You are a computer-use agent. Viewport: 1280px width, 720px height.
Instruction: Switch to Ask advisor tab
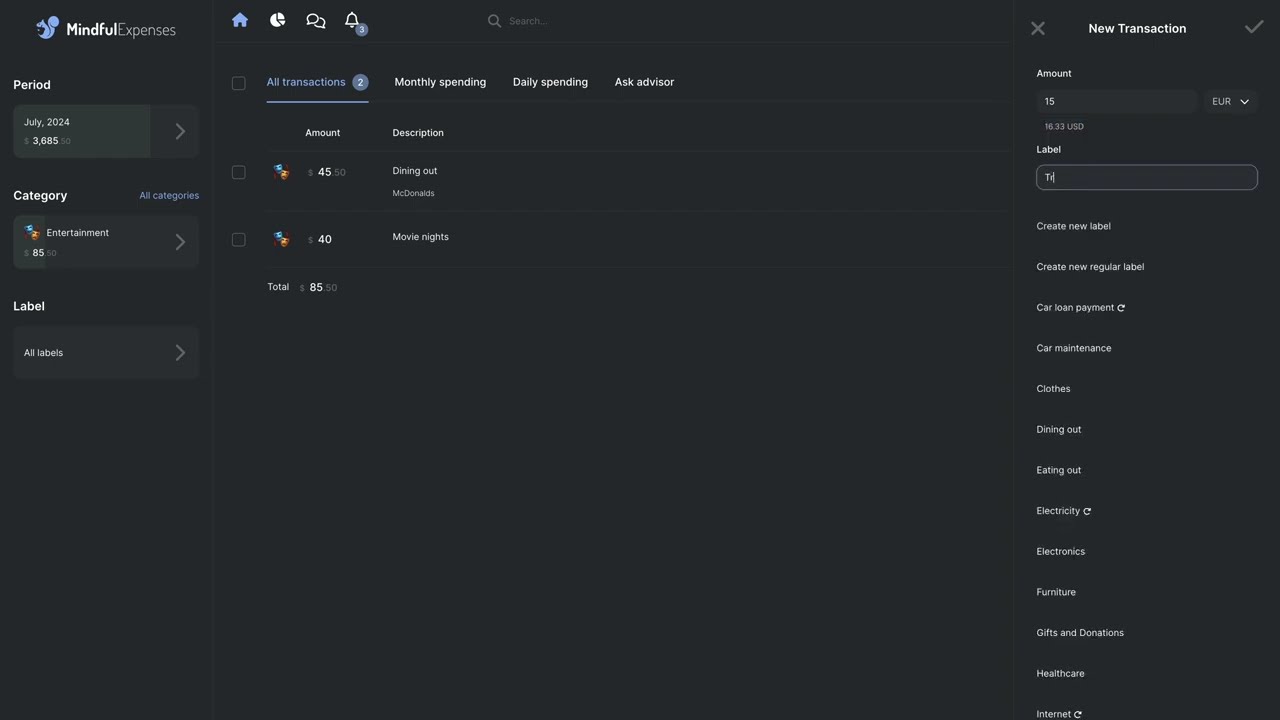coord(644,82)
